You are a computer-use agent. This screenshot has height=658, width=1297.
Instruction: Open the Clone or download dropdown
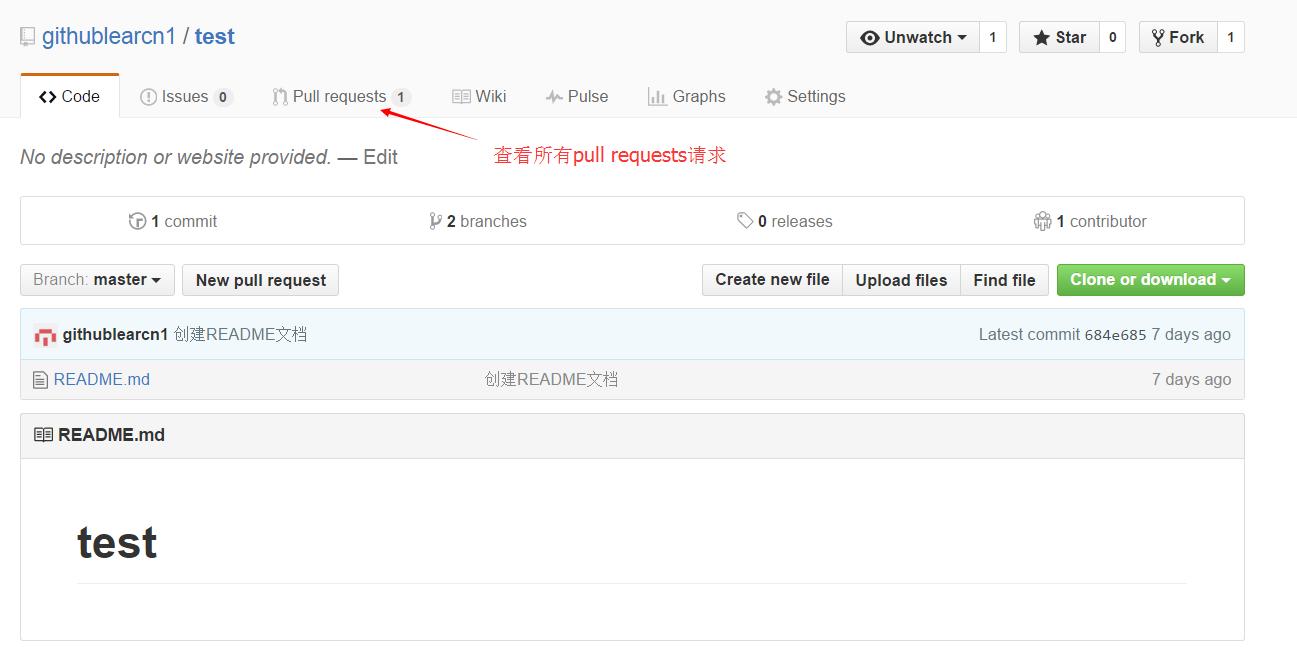click(1149, 280)
